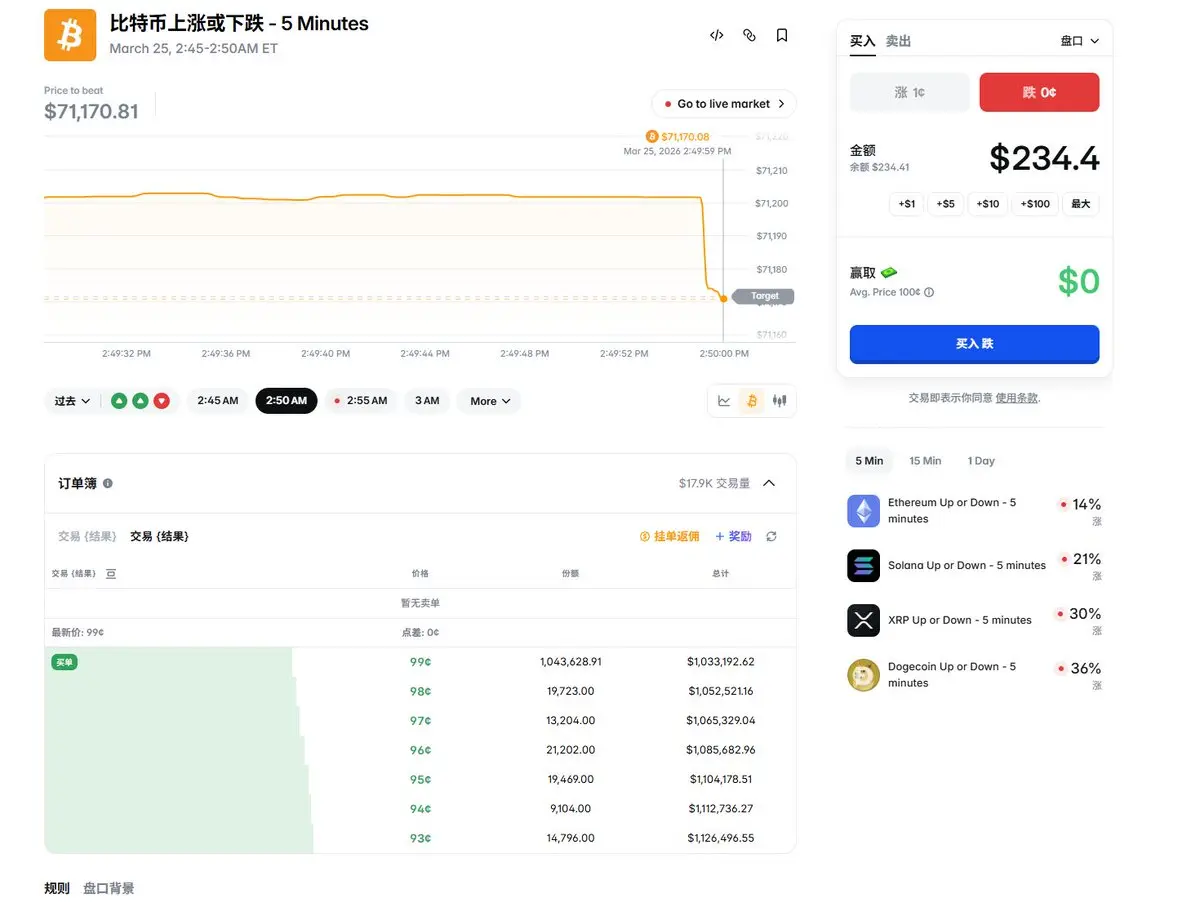Add $5 to amount

click(x=945, y=204)
